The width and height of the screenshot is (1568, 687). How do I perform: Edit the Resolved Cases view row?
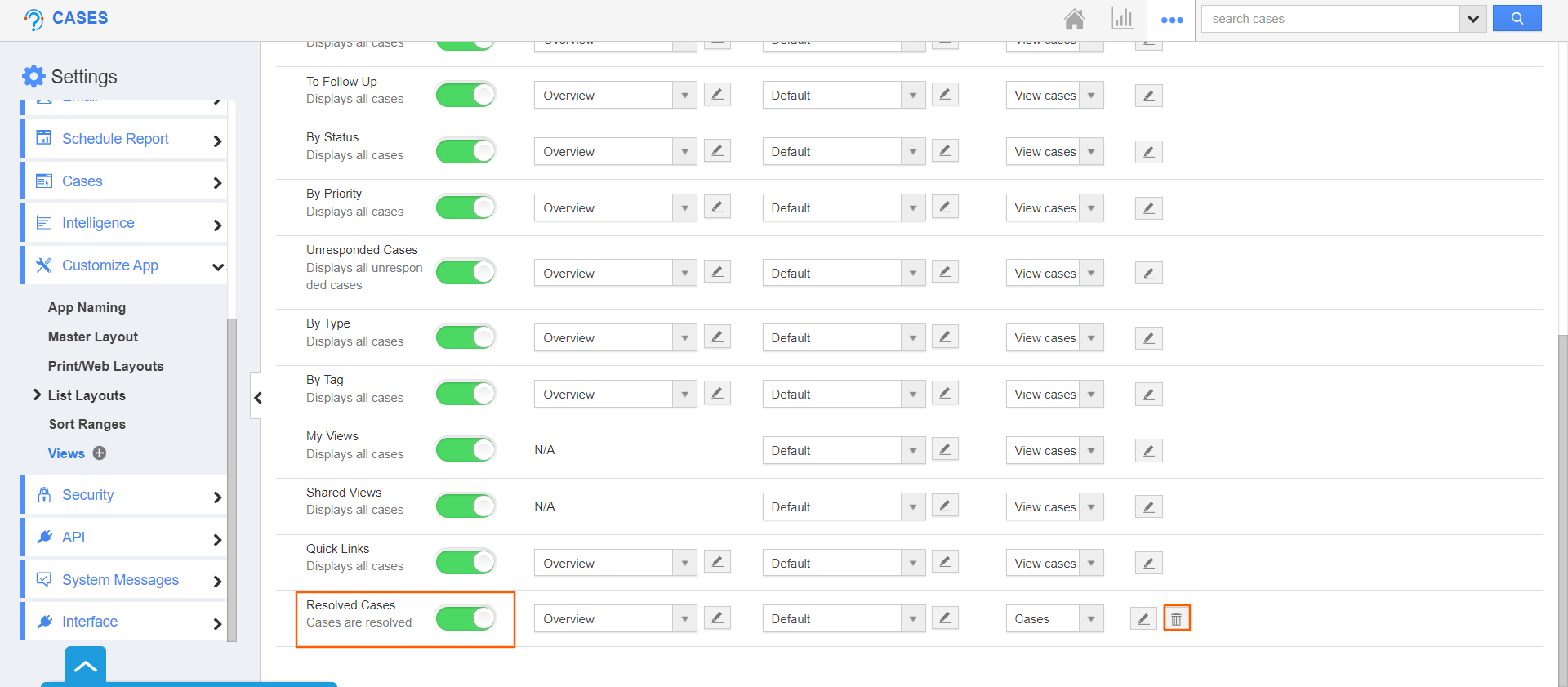point(1143,618)
